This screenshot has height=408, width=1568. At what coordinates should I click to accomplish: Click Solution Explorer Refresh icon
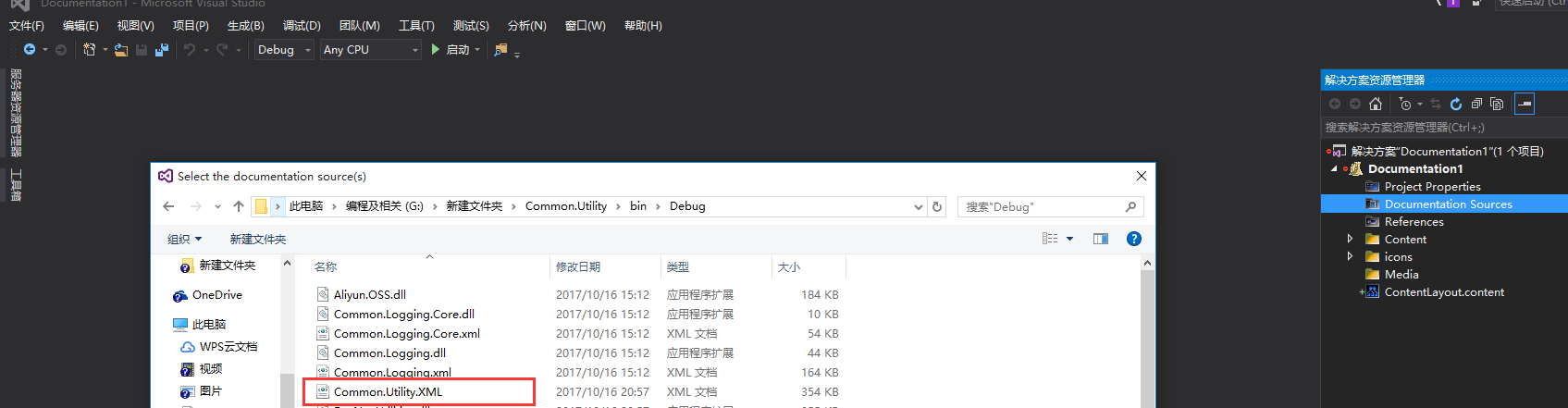pos(1456,104)
